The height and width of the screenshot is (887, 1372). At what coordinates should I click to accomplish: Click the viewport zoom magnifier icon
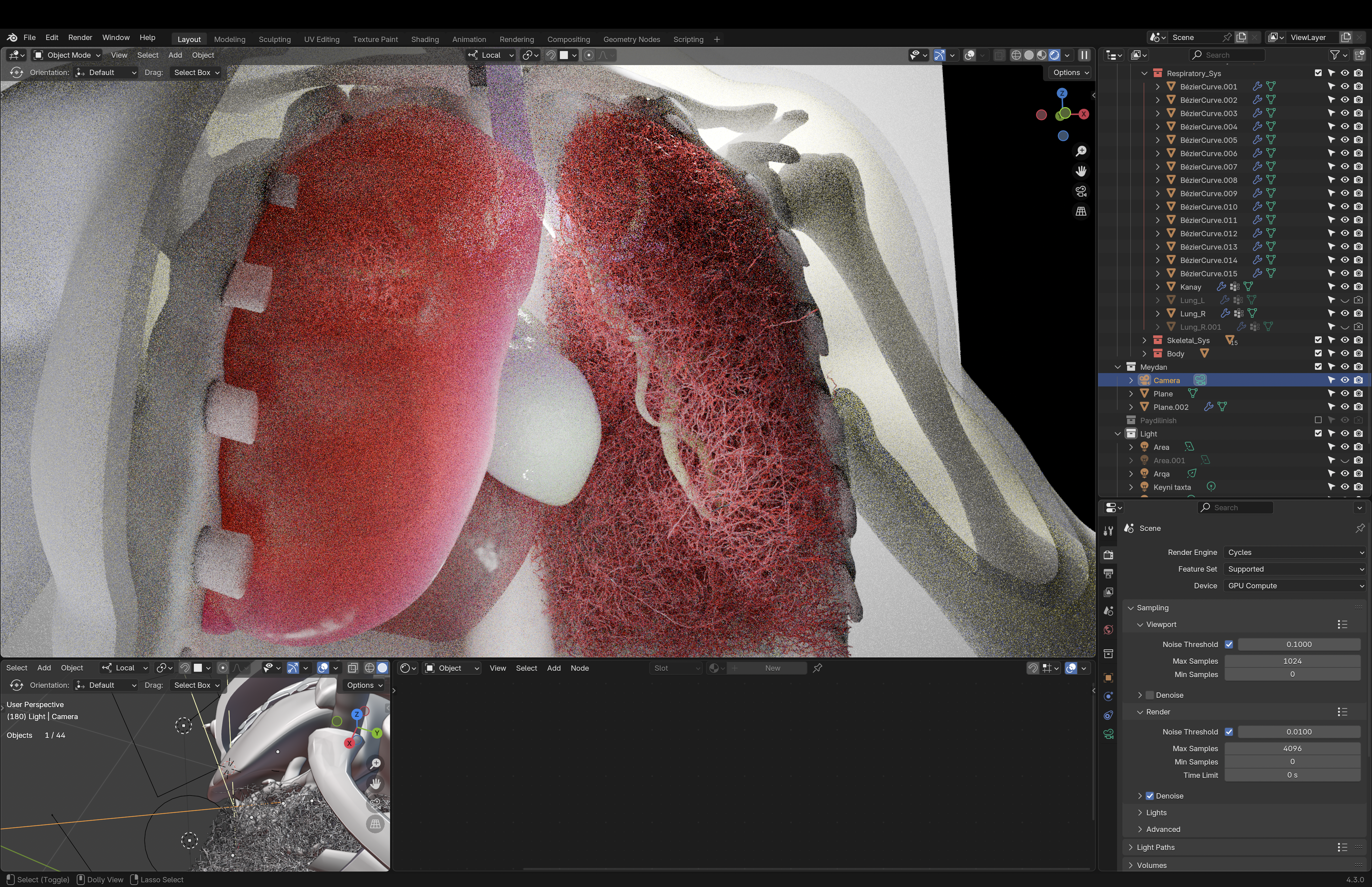[1081, 151]
